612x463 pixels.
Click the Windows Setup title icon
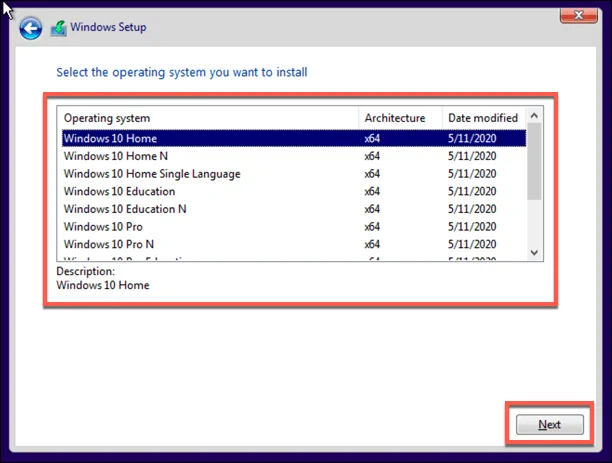(59, 28)
